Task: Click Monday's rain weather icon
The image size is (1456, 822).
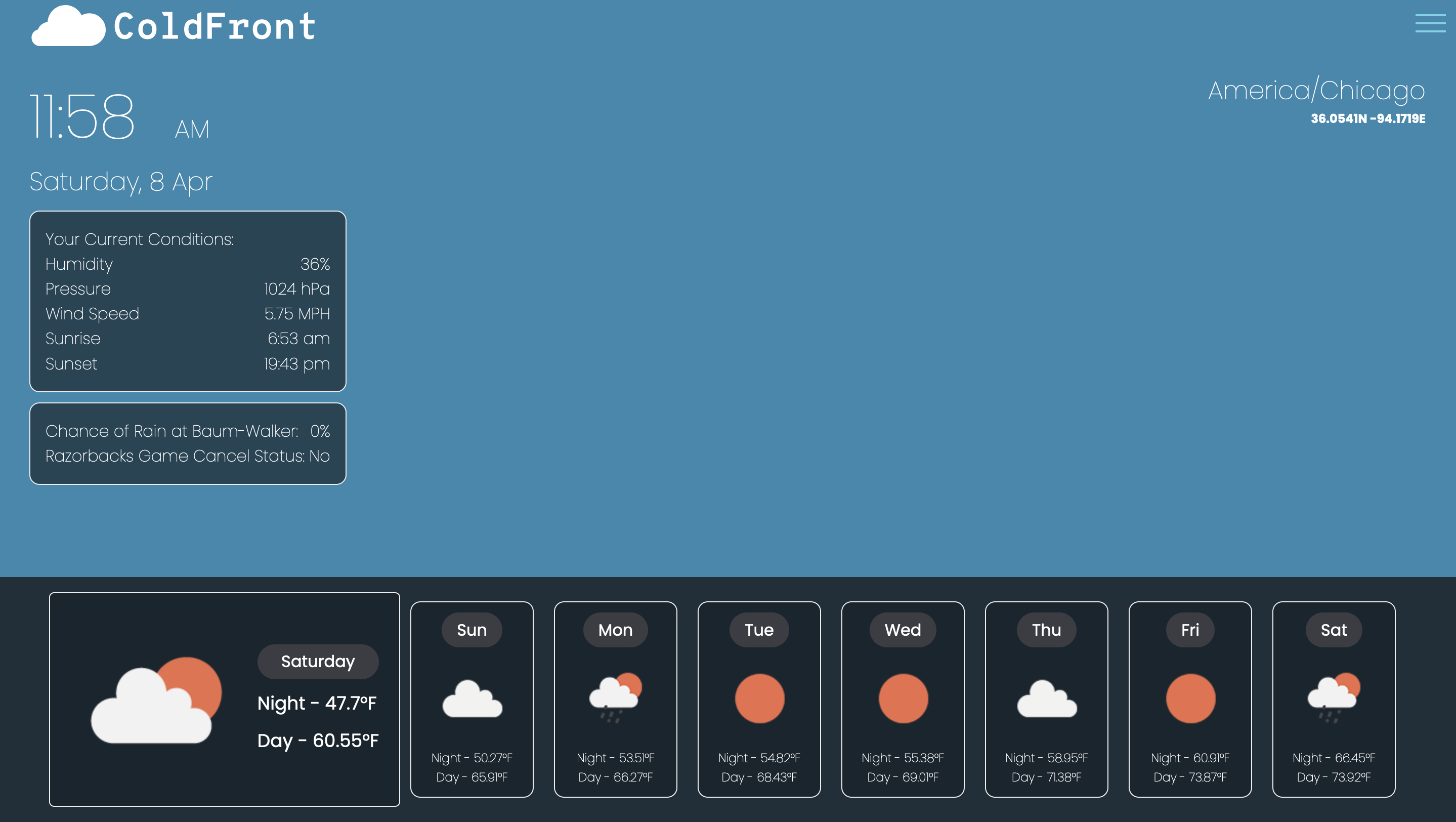Action: click(616, 697)
